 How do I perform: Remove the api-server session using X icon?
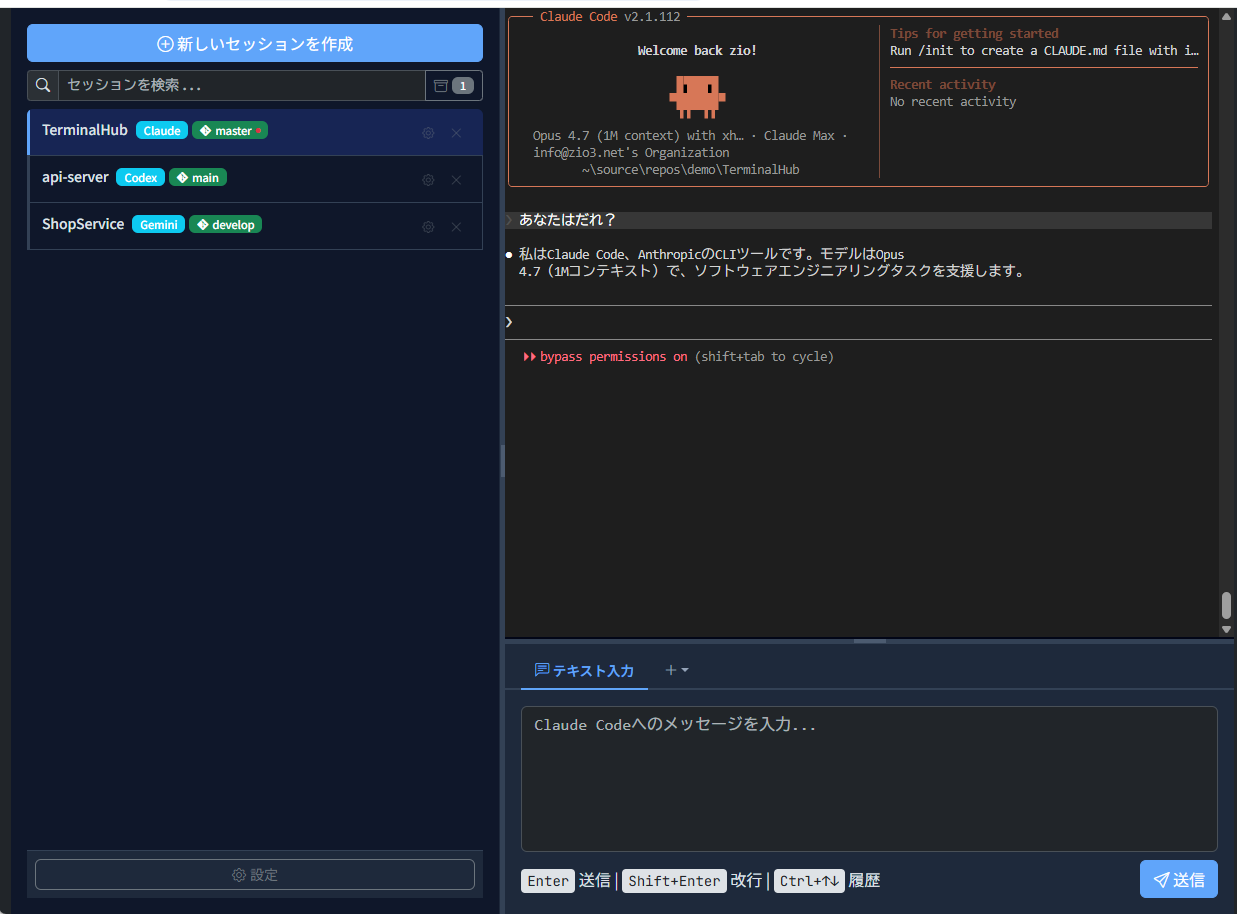456,180
